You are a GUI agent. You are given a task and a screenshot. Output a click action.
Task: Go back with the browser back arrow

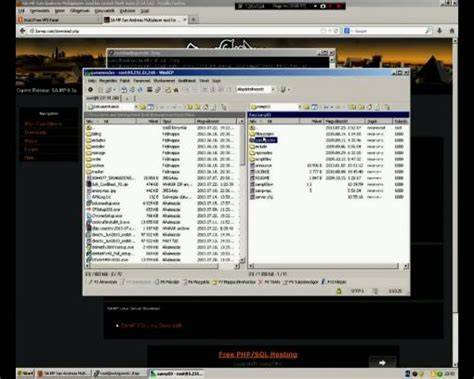pos(22,31)
